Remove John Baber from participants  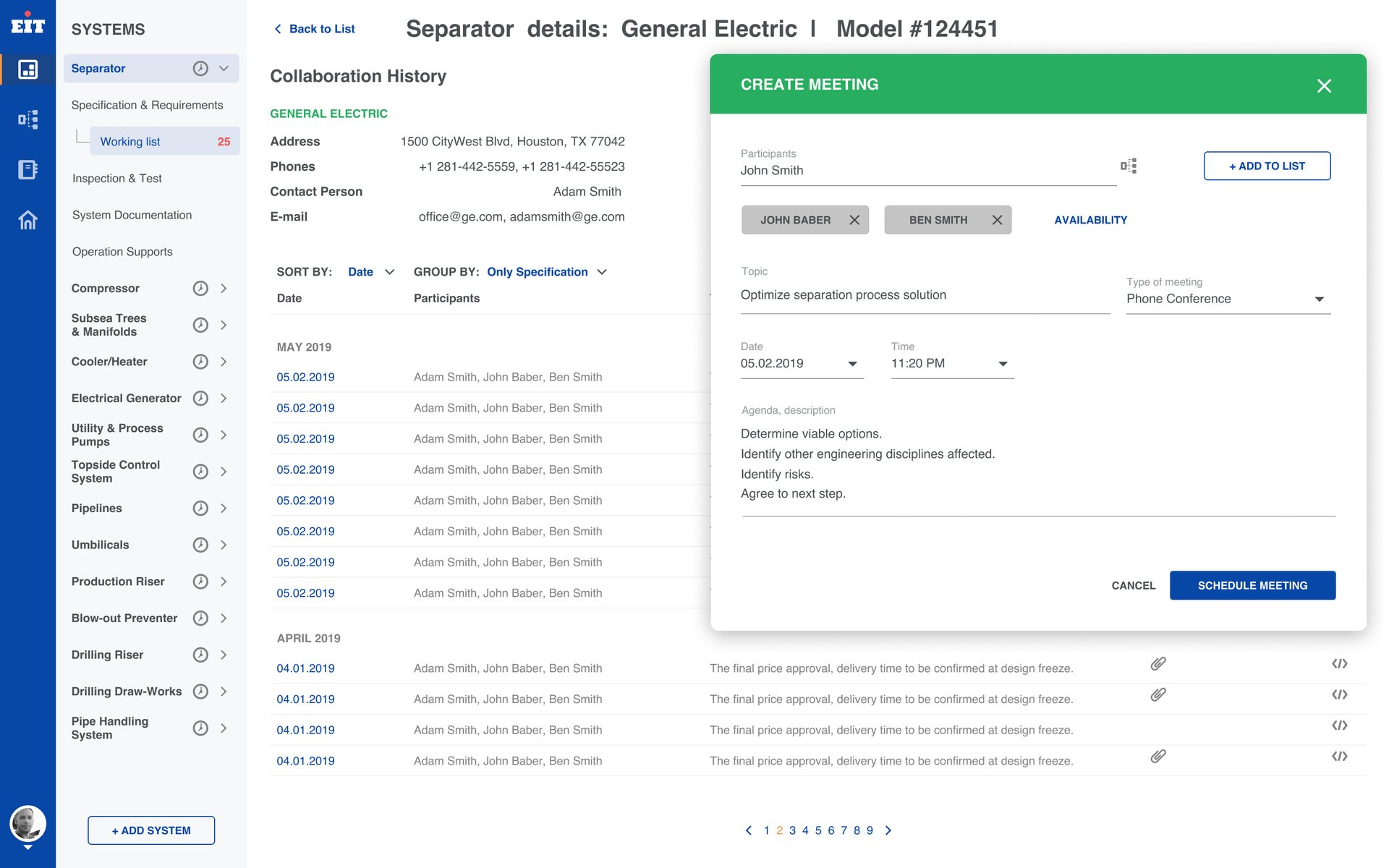click(854, 220)
